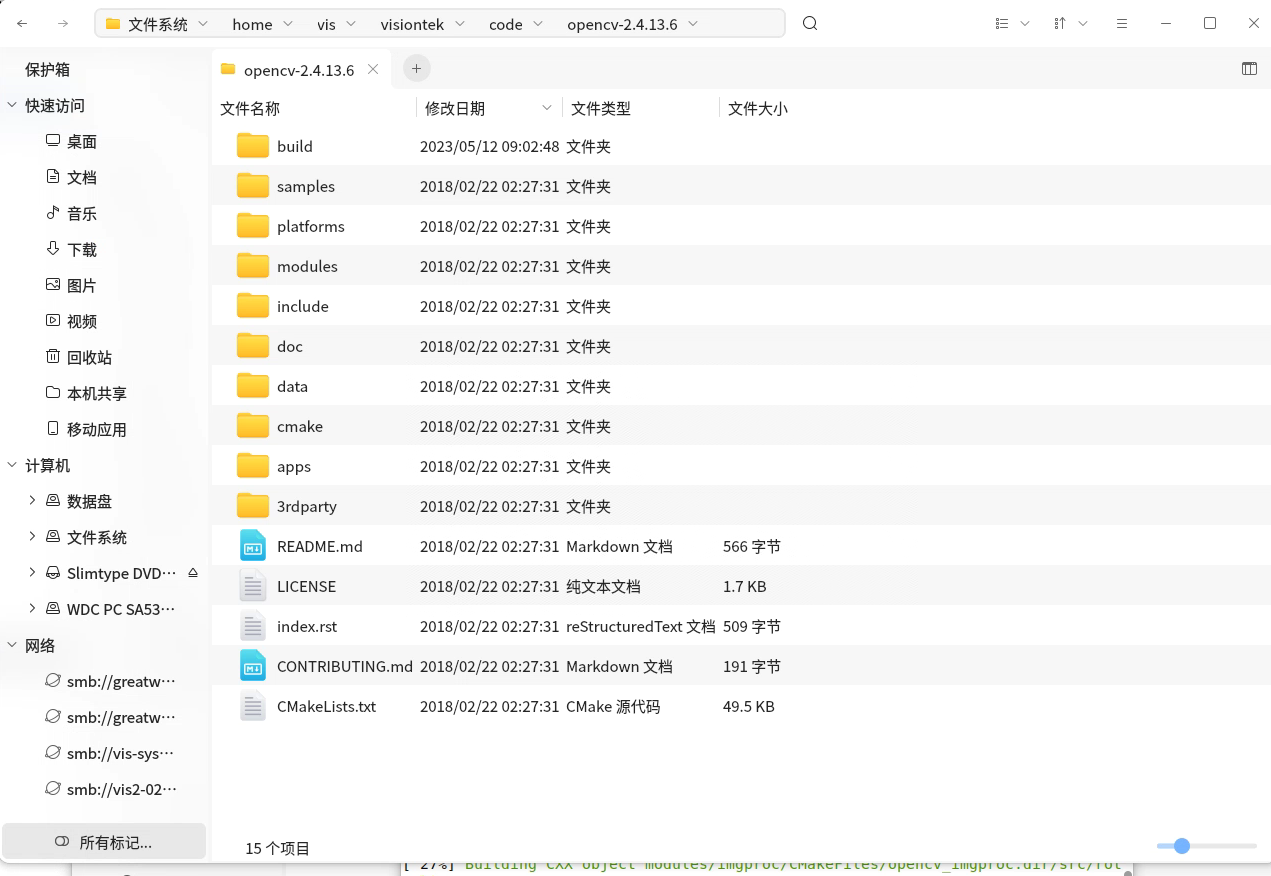Viewport: 1271px width, 876px height.
Task: Close the opencv-2.4.13.6 tab
Action: point(373,69)
